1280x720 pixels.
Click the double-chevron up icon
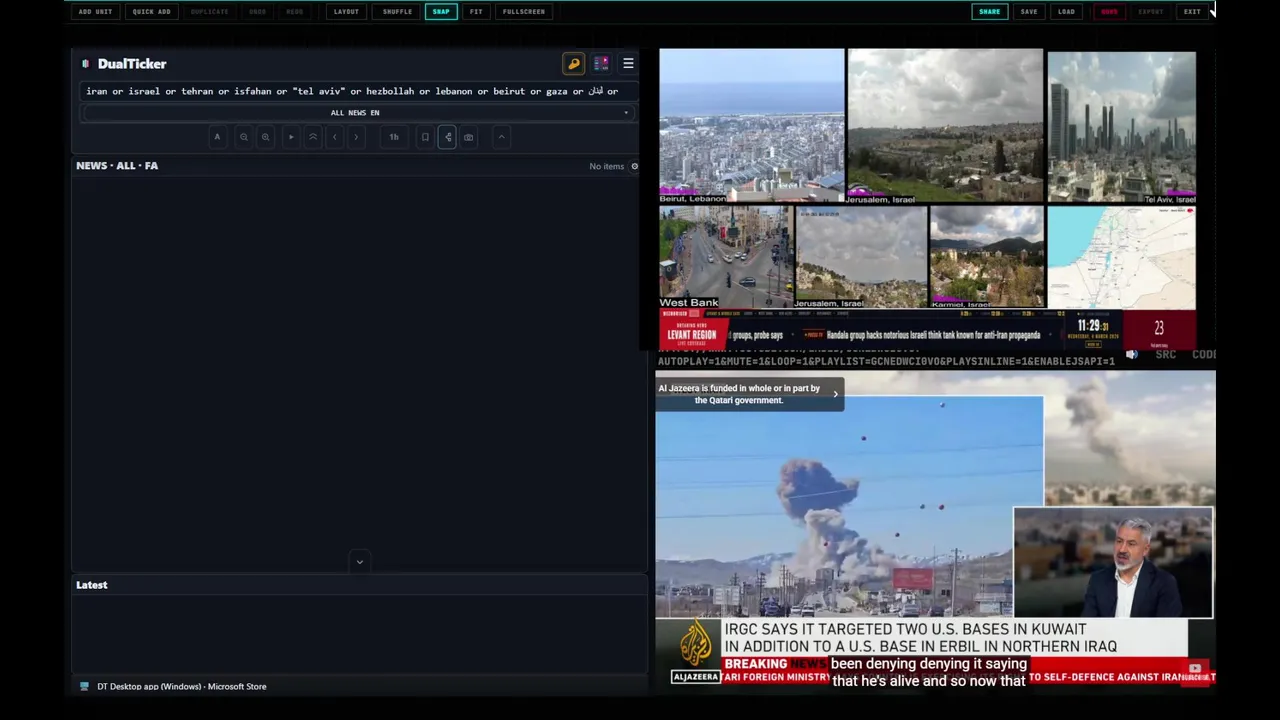point(313,137)
